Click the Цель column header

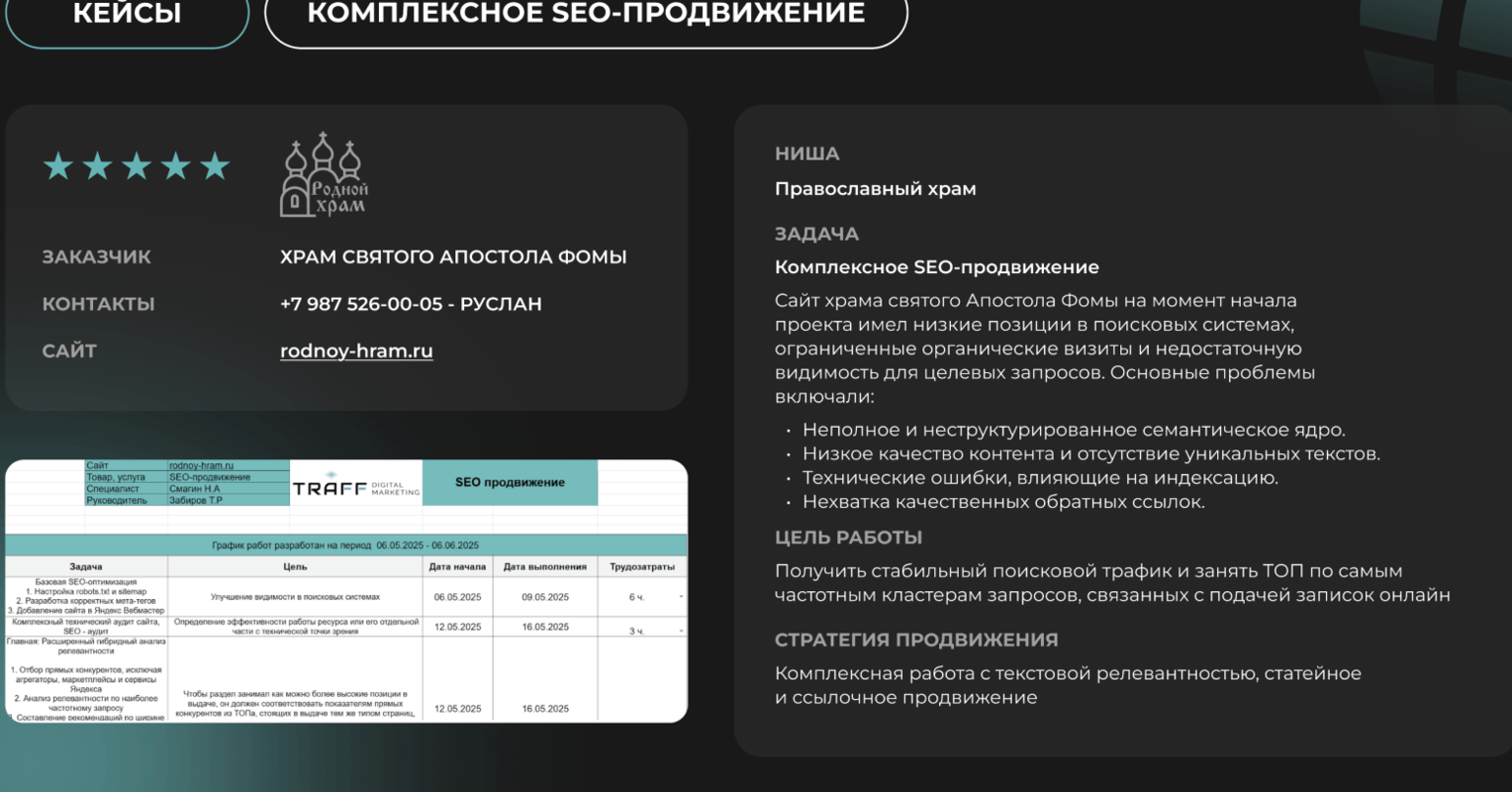click(x=295, y=567)
